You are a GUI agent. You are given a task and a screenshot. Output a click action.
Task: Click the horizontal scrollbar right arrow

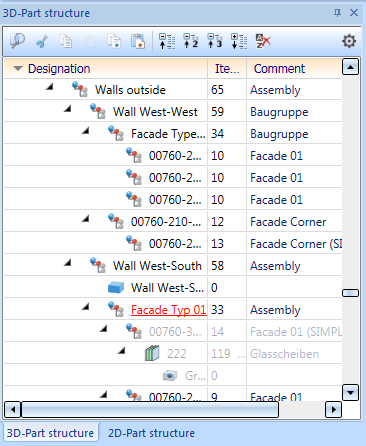tap(333, 409)
